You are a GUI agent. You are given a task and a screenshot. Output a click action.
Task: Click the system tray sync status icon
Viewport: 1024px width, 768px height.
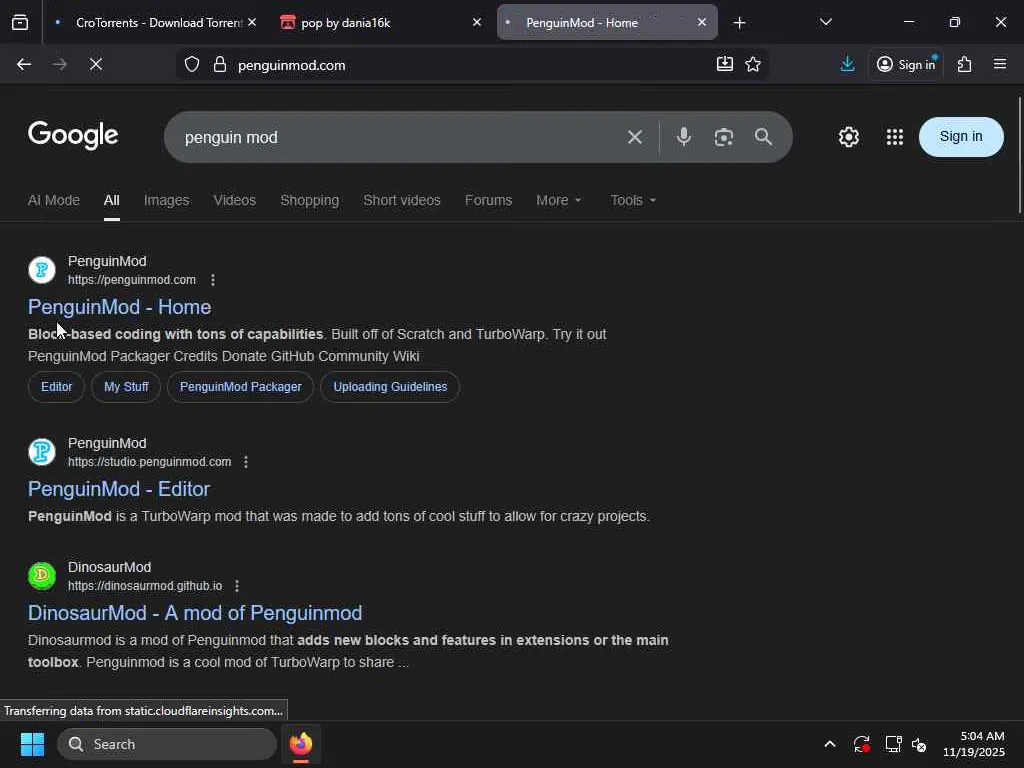tap(861, 744)
